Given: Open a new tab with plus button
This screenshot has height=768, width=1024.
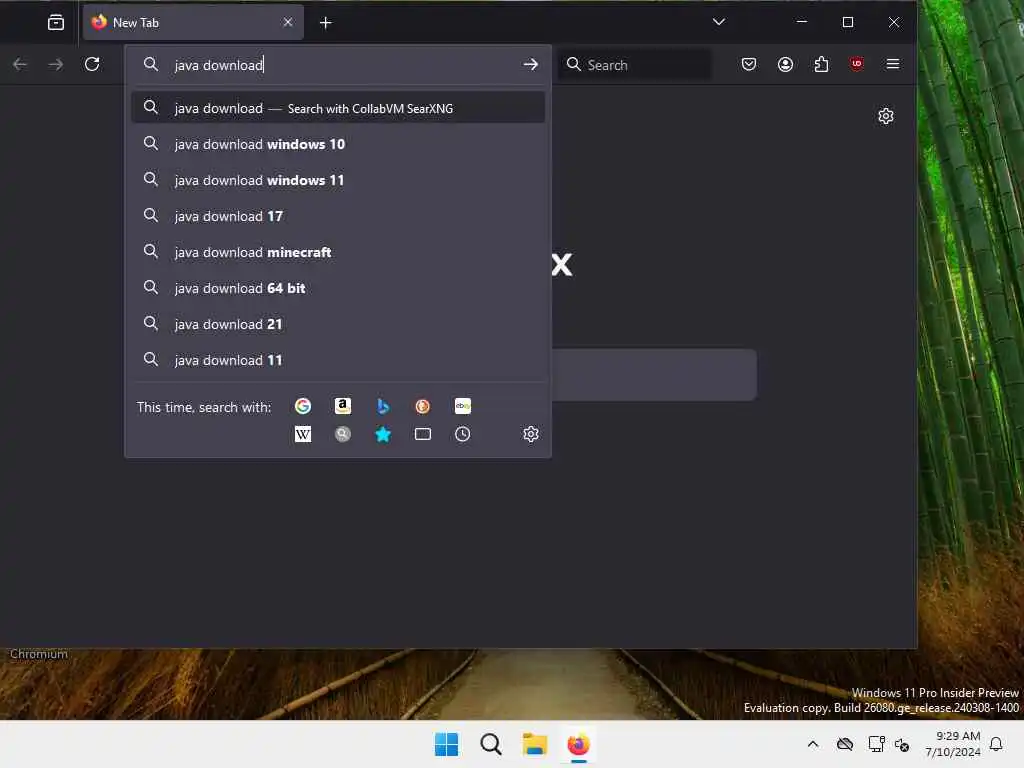Looking at the screenshot, I should tap(326, 23).
